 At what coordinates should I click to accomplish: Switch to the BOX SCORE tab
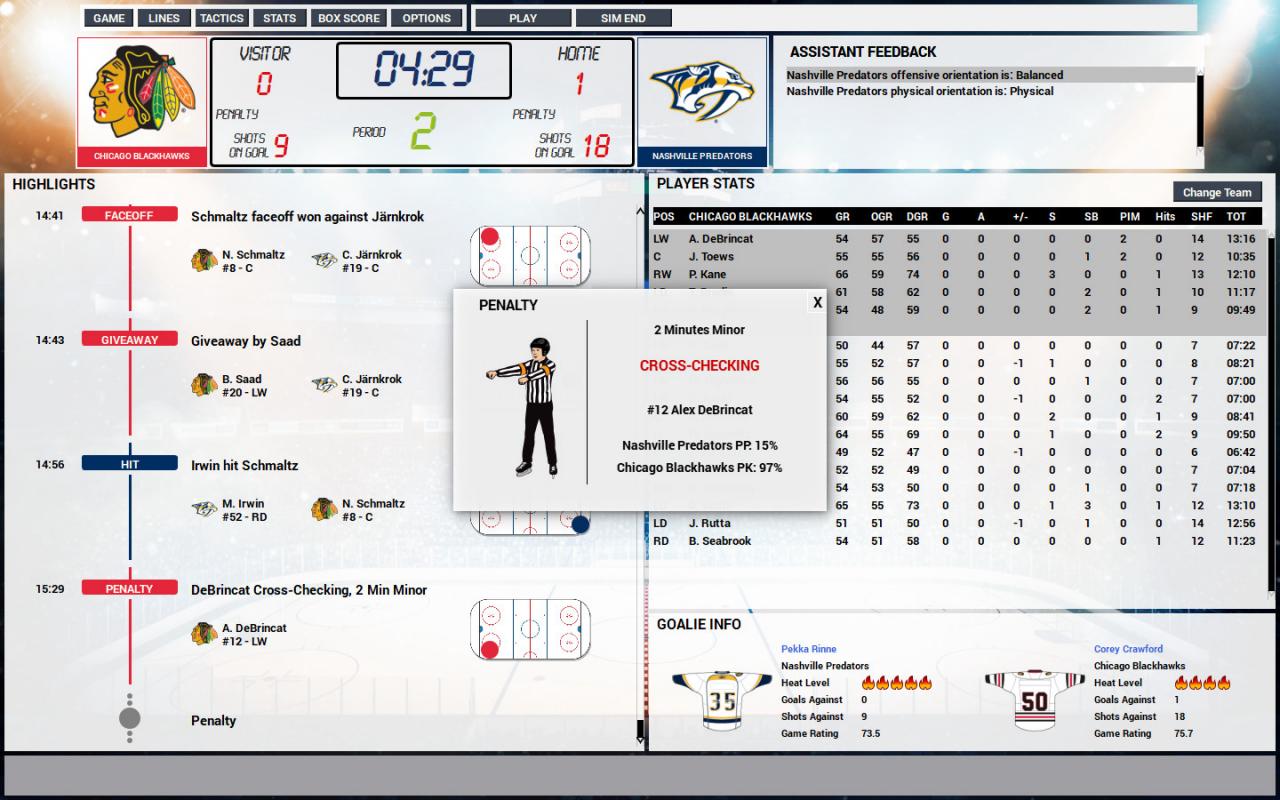point(349,17)
